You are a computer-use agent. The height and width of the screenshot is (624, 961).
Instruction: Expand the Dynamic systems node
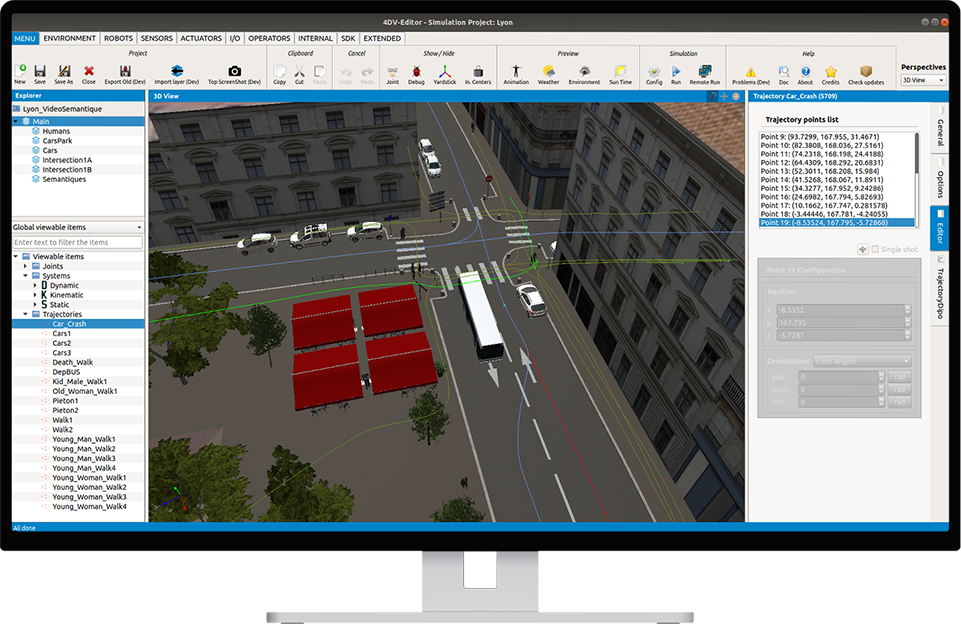36,285
